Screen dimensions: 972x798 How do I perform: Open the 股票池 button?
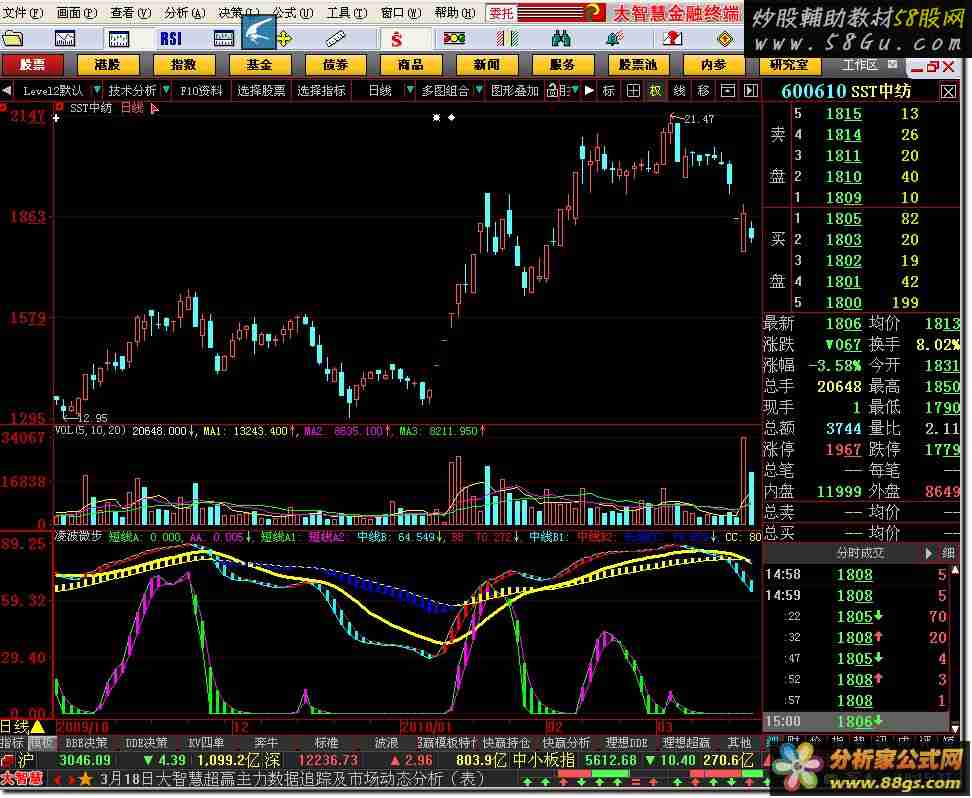tap(638, 64)
